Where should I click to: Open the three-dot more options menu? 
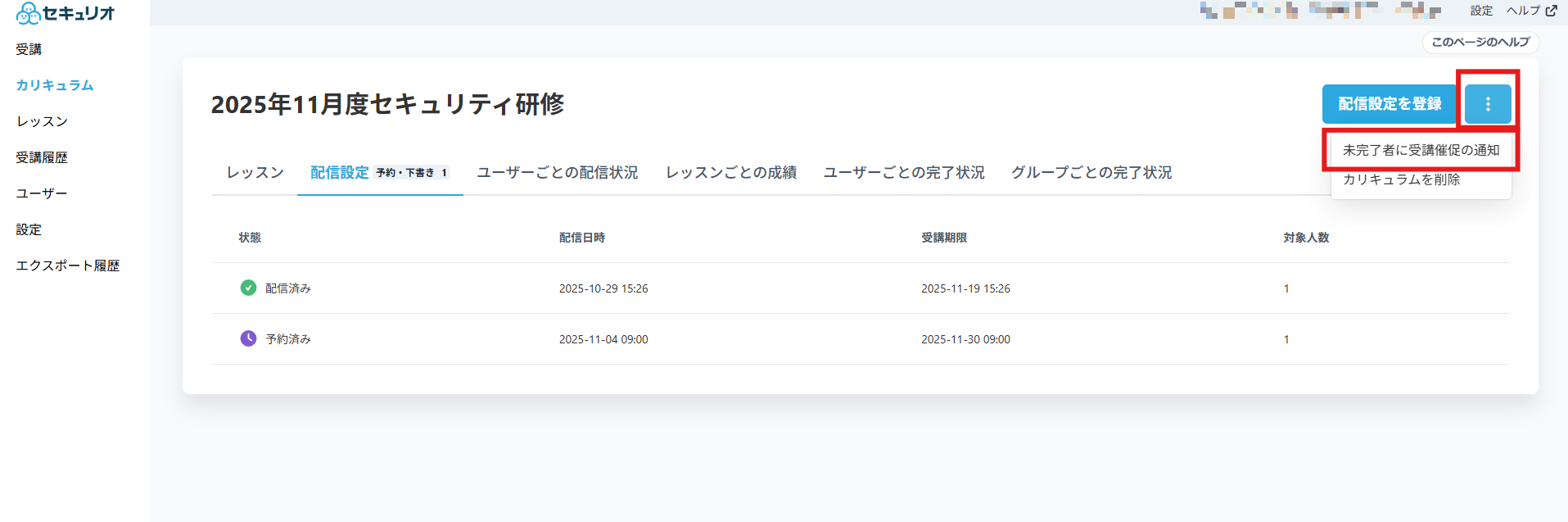pyautogui.click(x=1488, y=104)
